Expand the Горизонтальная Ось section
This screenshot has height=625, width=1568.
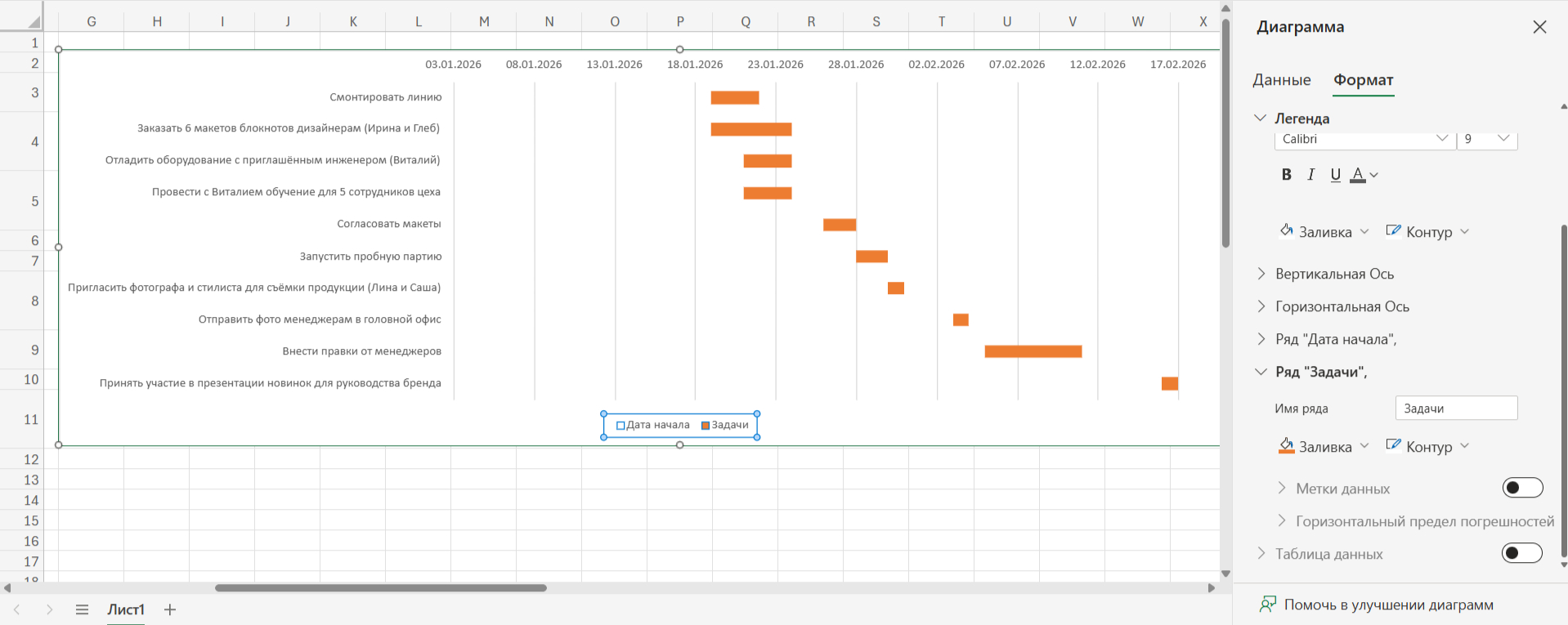tap(1342, 306)
